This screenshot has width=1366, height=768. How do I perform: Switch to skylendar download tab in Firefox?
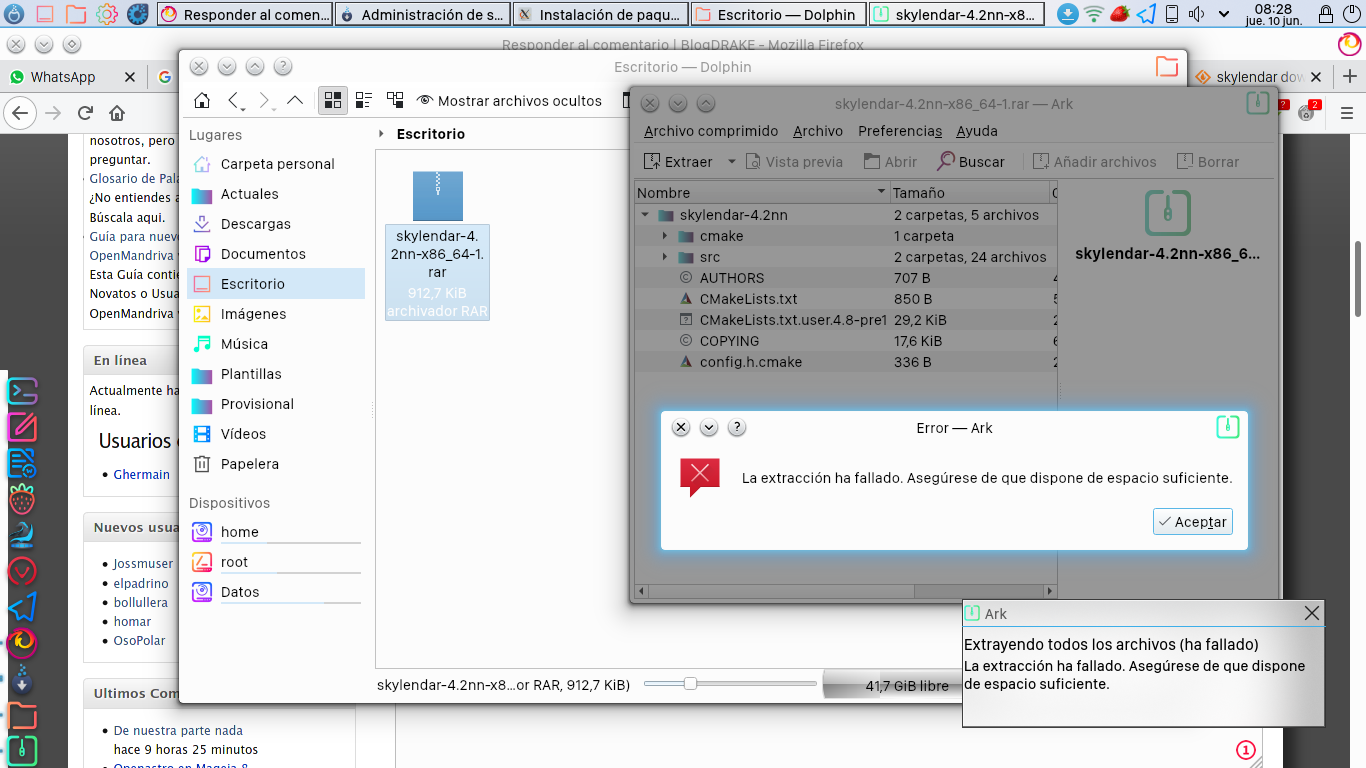[x=1261, y=77]
